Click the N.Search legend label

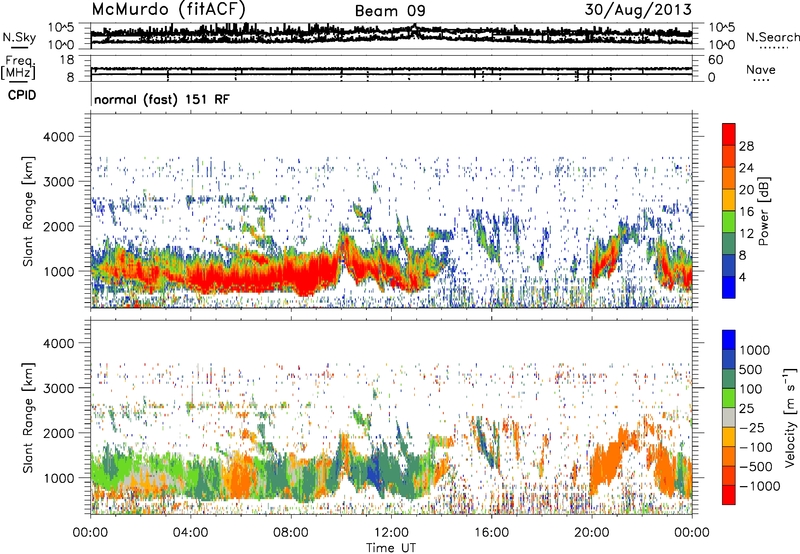coord(772,37)
